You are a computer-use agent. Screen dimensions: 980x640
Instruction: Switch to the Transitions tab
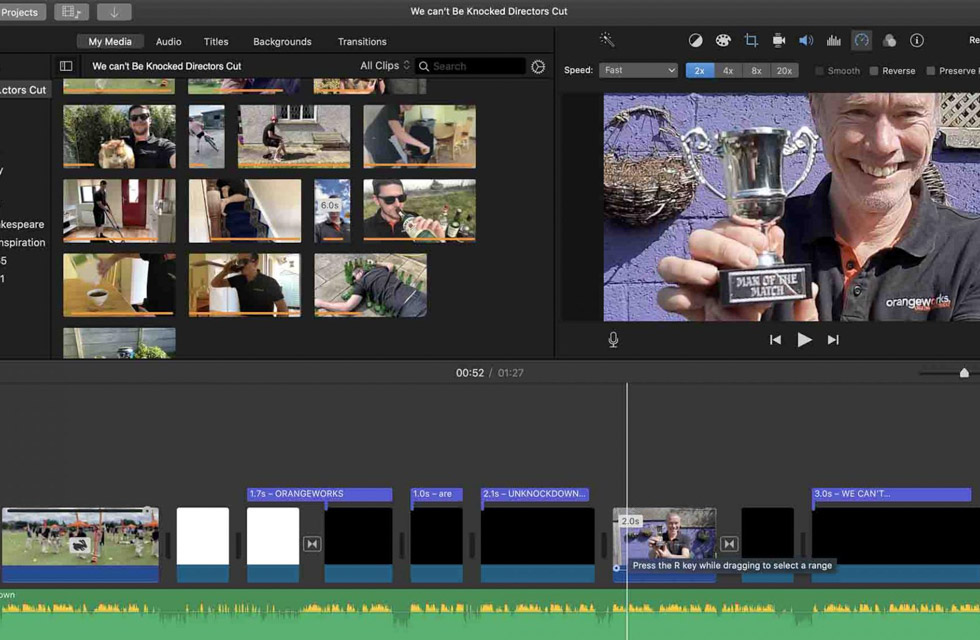pos(362,42)
